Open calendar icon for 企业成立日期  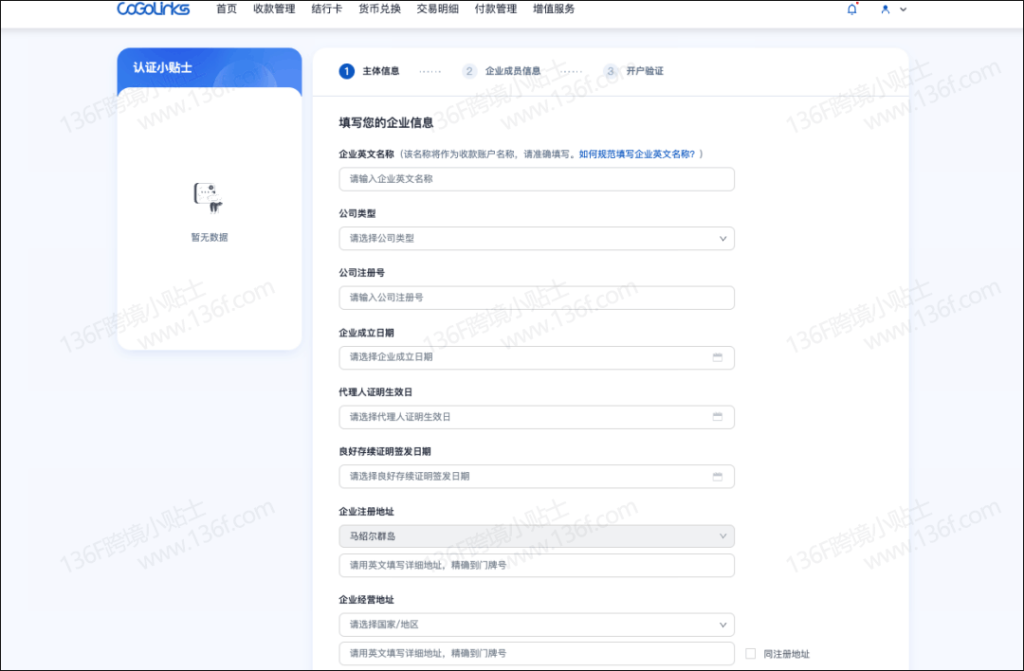(x=717, y=357)
